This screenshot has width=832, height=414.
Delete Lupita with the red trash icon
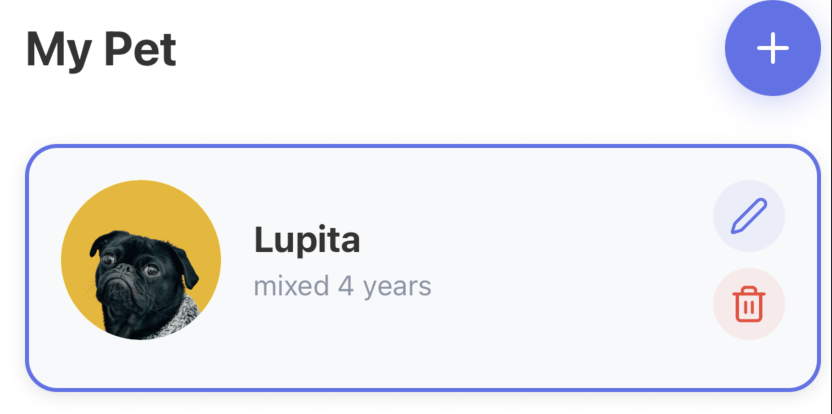749,304
